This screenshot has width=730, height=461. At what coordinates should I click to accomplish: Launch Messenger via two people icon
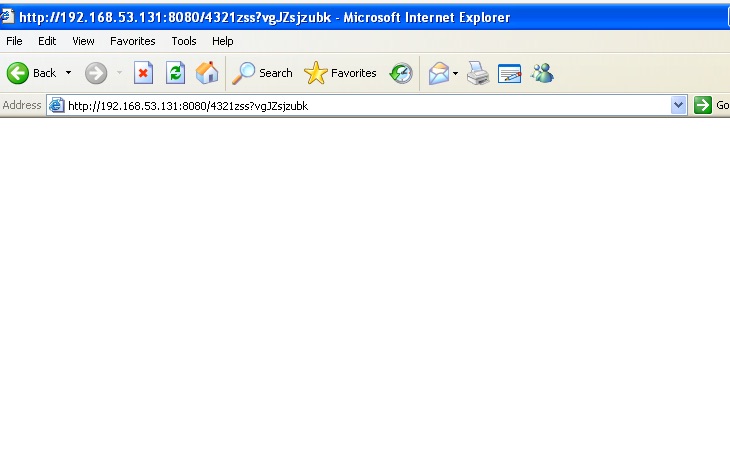click(542, 73)
